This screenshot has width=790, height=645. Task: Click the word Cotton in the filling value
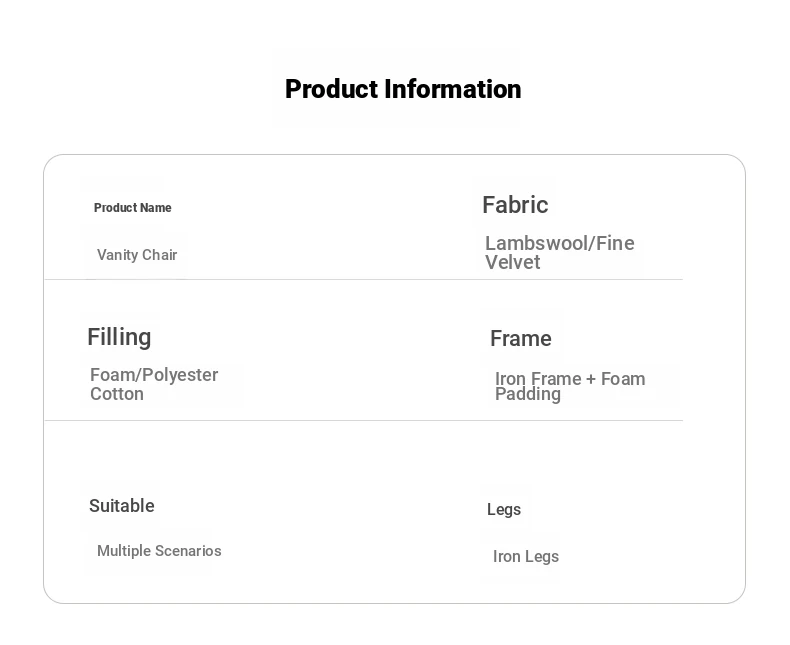117,394
